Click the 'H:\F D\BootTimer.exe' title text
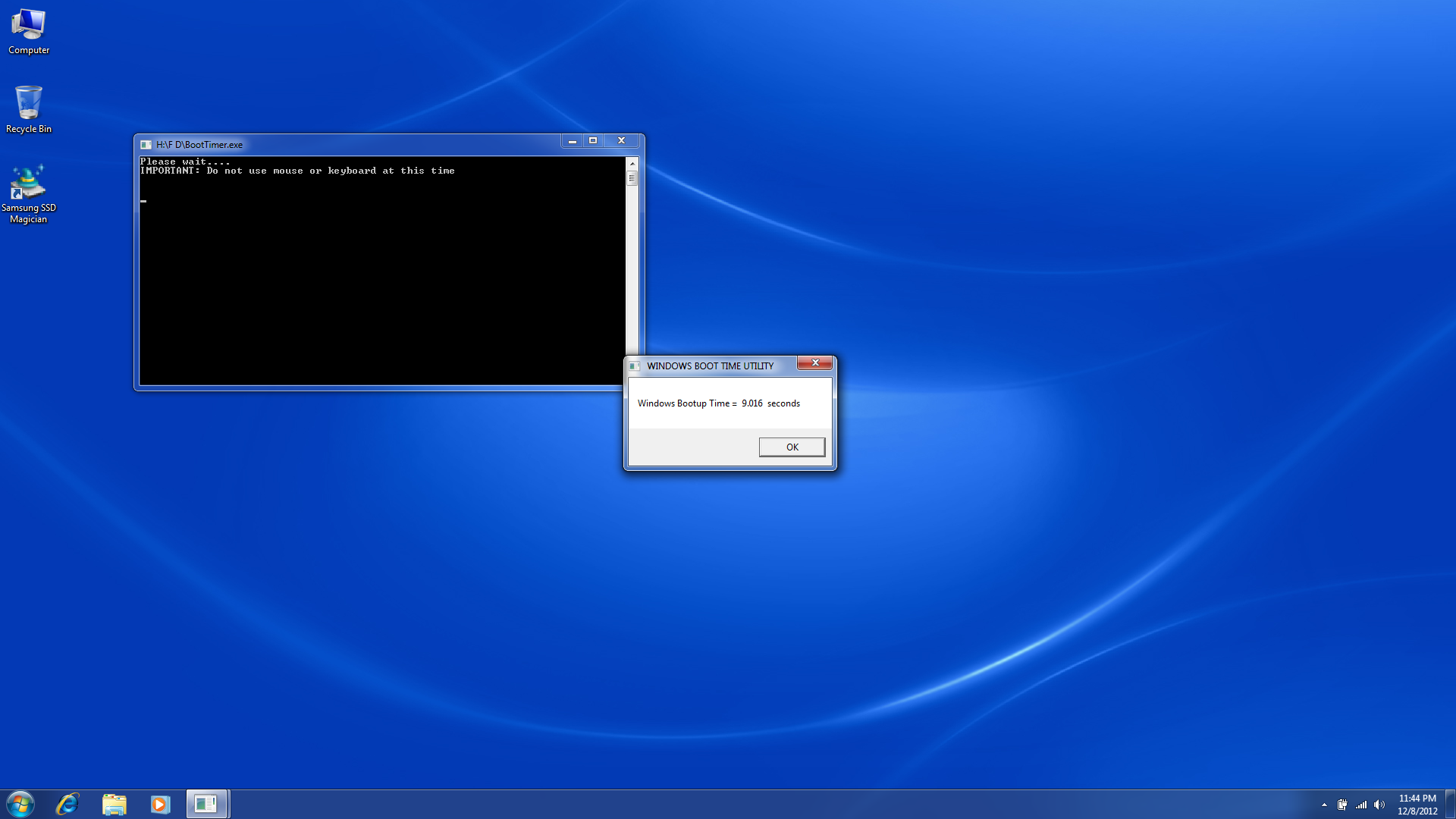The image size is (1456, 819). [199, 145]
